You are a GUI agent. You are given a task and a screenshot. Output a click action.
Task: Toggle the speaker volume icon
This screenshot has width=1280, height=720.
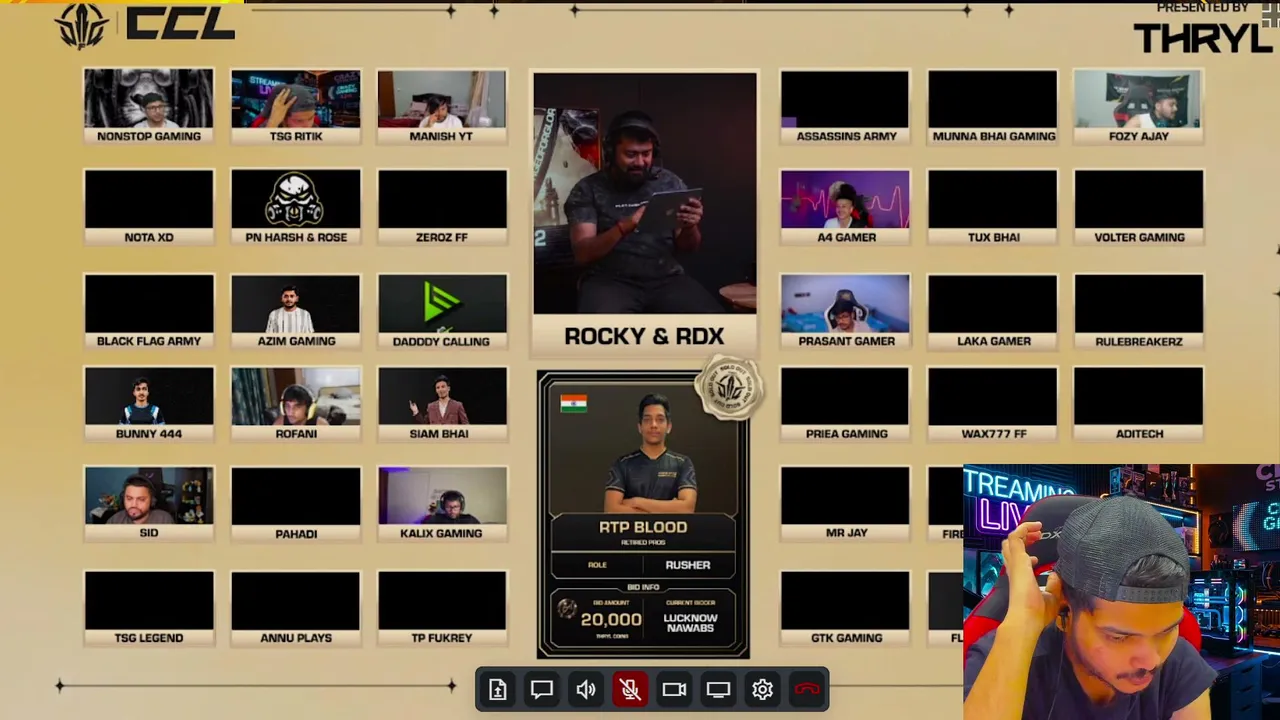tap(586, 689)
